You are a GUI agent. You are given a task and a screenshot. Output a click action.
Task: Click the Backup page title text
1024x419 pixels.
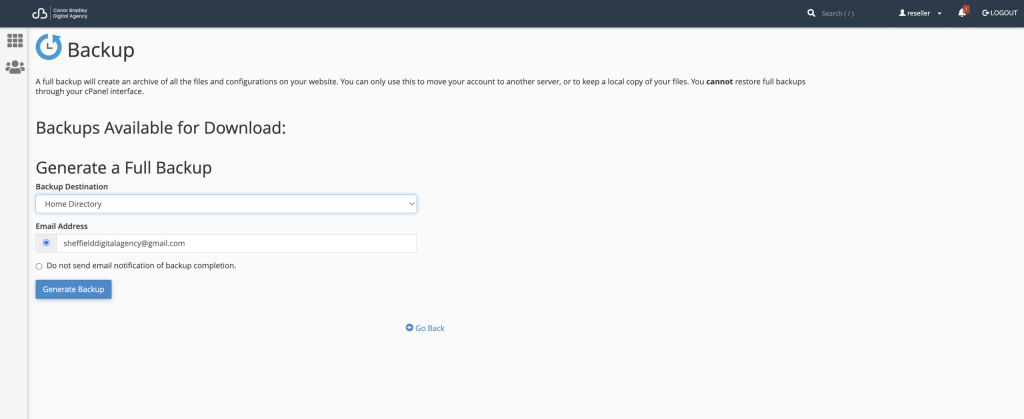pos(101,50)
